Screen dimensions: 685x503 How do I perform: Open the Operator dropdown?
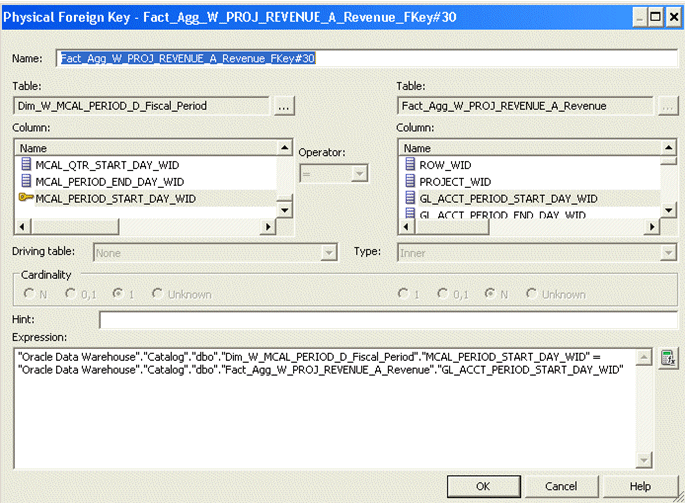coord(359,174)
